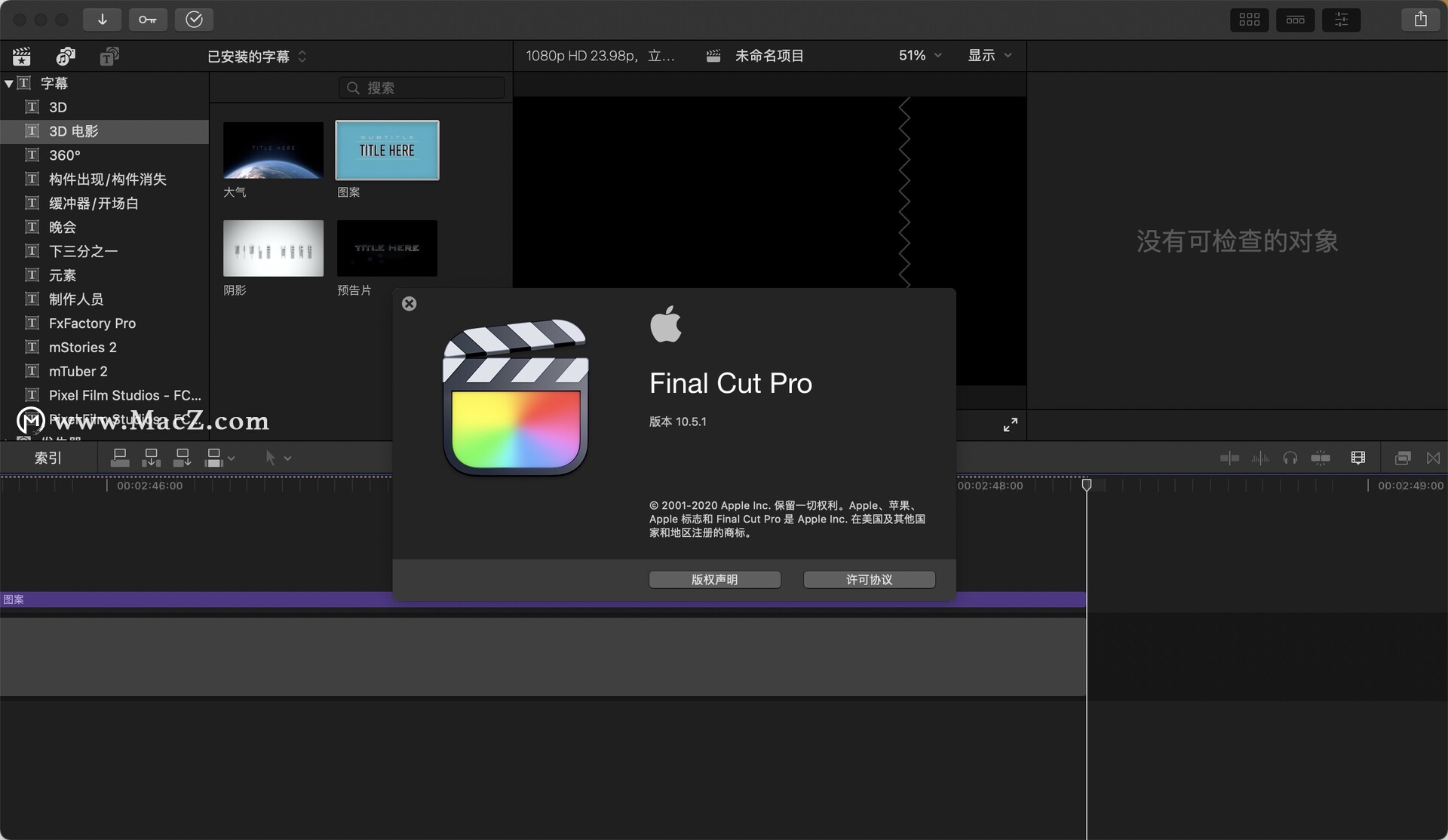Click the 00:02:46:00 timeline ruler mark
Image resolution: width=1448 pixels, height=840 pixels.
(149, 486)
